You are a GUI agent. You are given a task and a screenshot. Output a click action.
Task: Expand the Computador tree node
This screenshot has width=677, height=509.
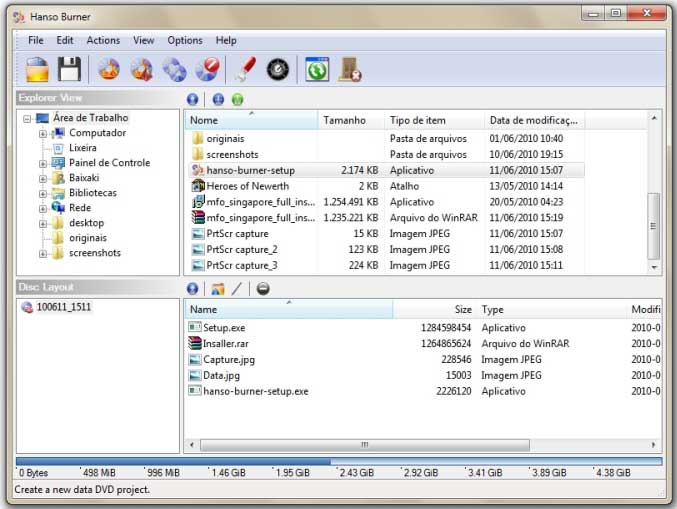point(43,133)
